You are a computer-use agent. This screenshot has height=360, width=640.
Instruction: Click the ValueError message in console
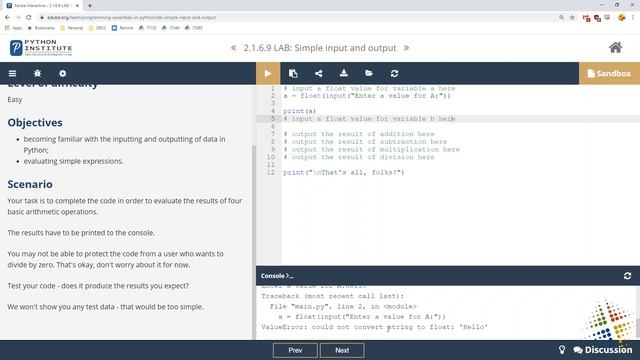point(375,327)
